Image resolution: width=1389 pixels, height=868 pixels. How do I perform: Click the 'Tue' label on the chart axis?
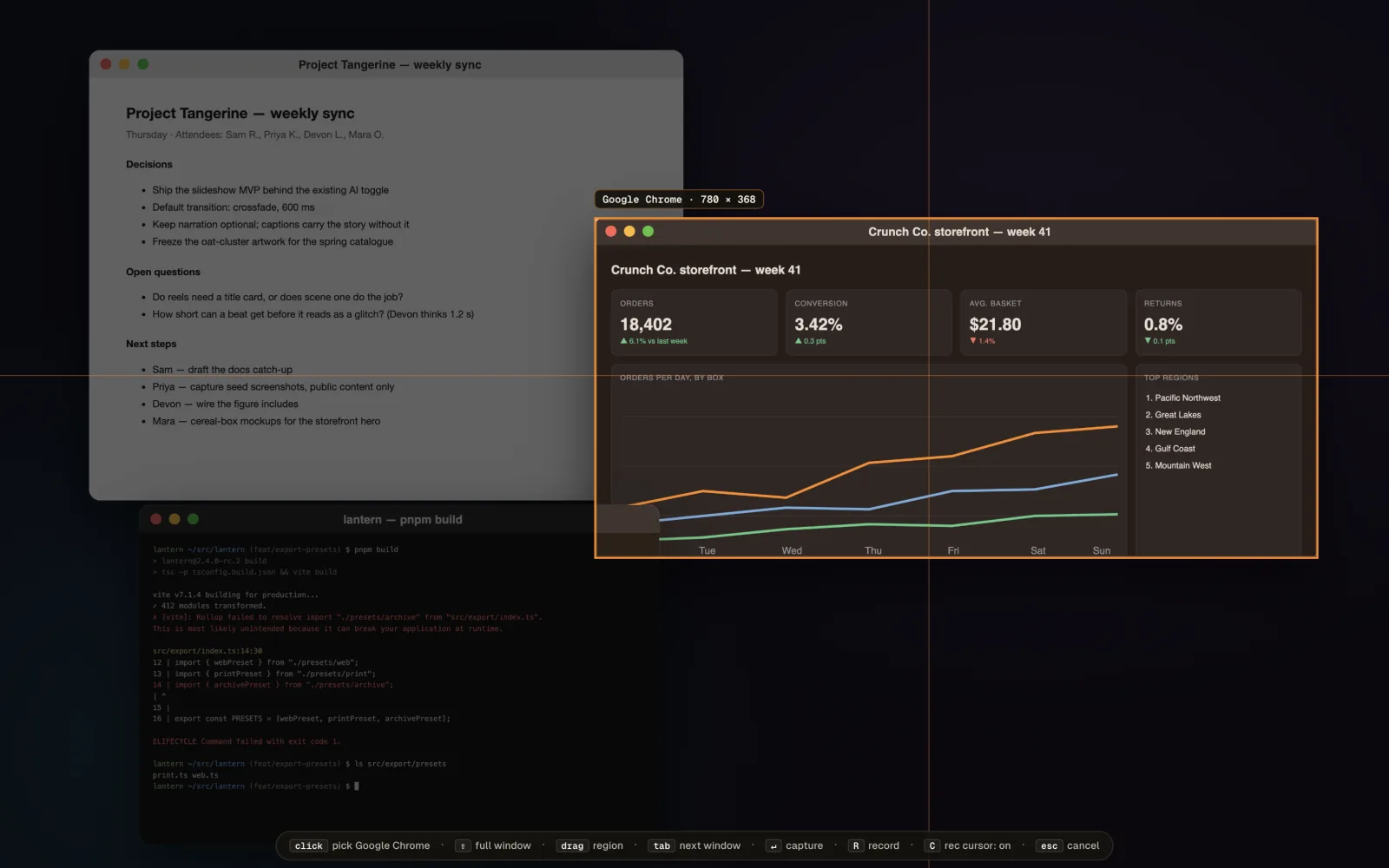coord(708,550)
